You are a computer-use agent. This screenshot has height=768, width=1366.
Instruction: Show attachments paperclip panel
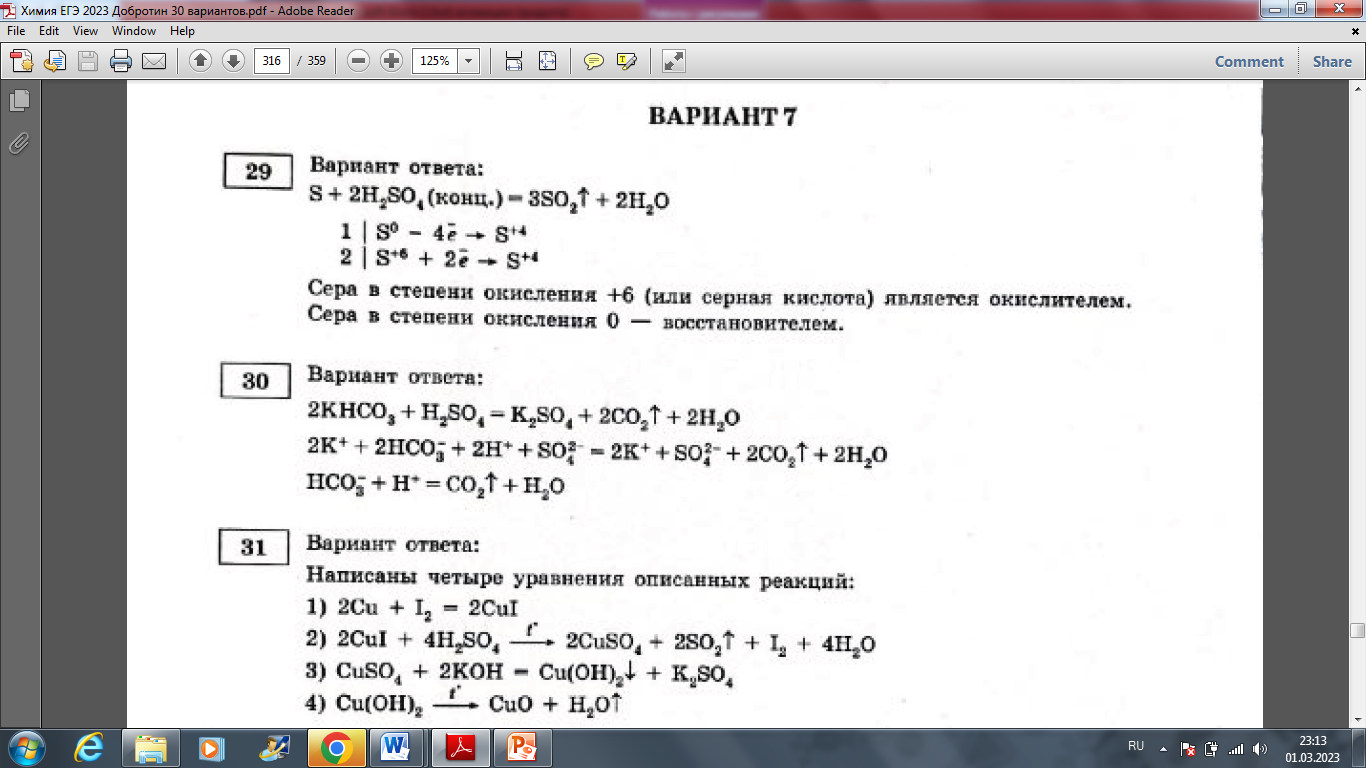(x=19, y=143)
